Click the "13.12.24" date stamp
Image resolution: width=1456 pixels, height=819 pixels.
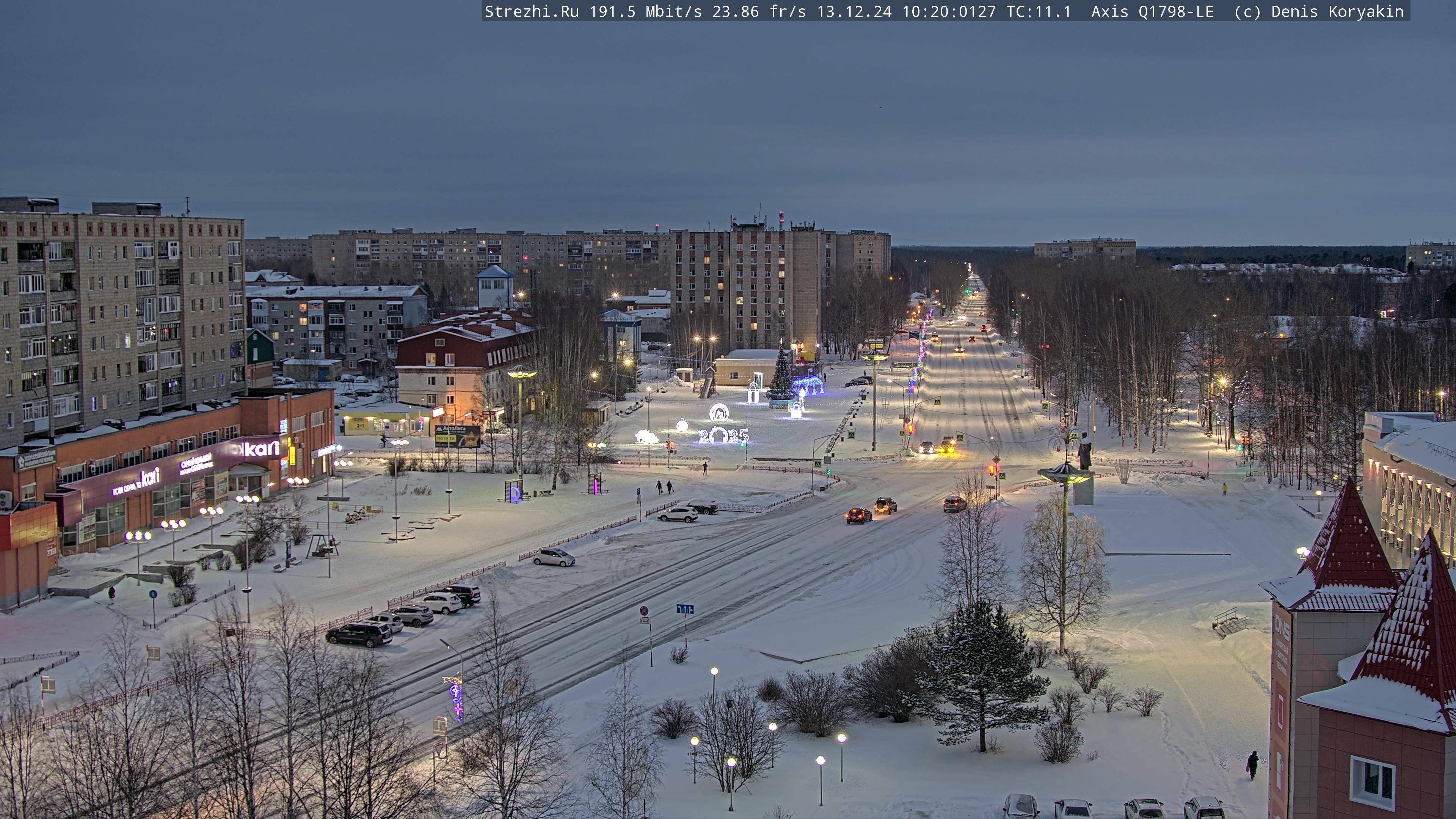(x=854, y=12)
